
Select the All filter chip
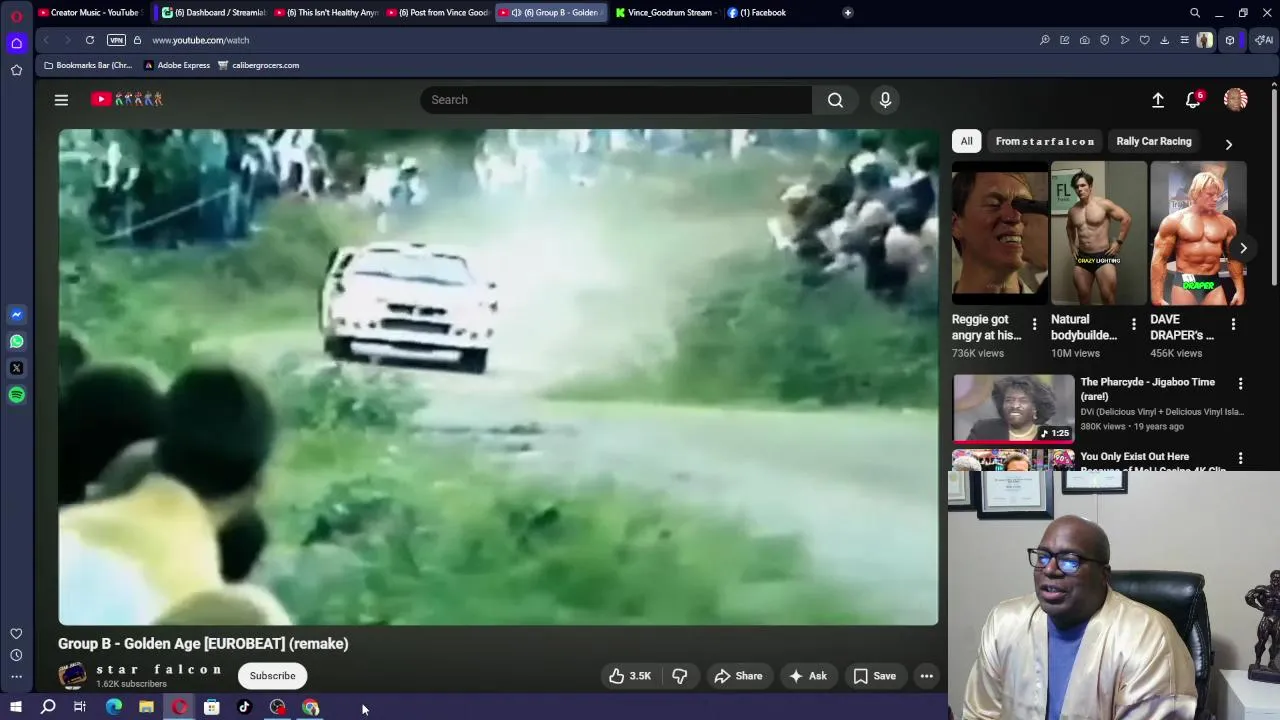967,141
